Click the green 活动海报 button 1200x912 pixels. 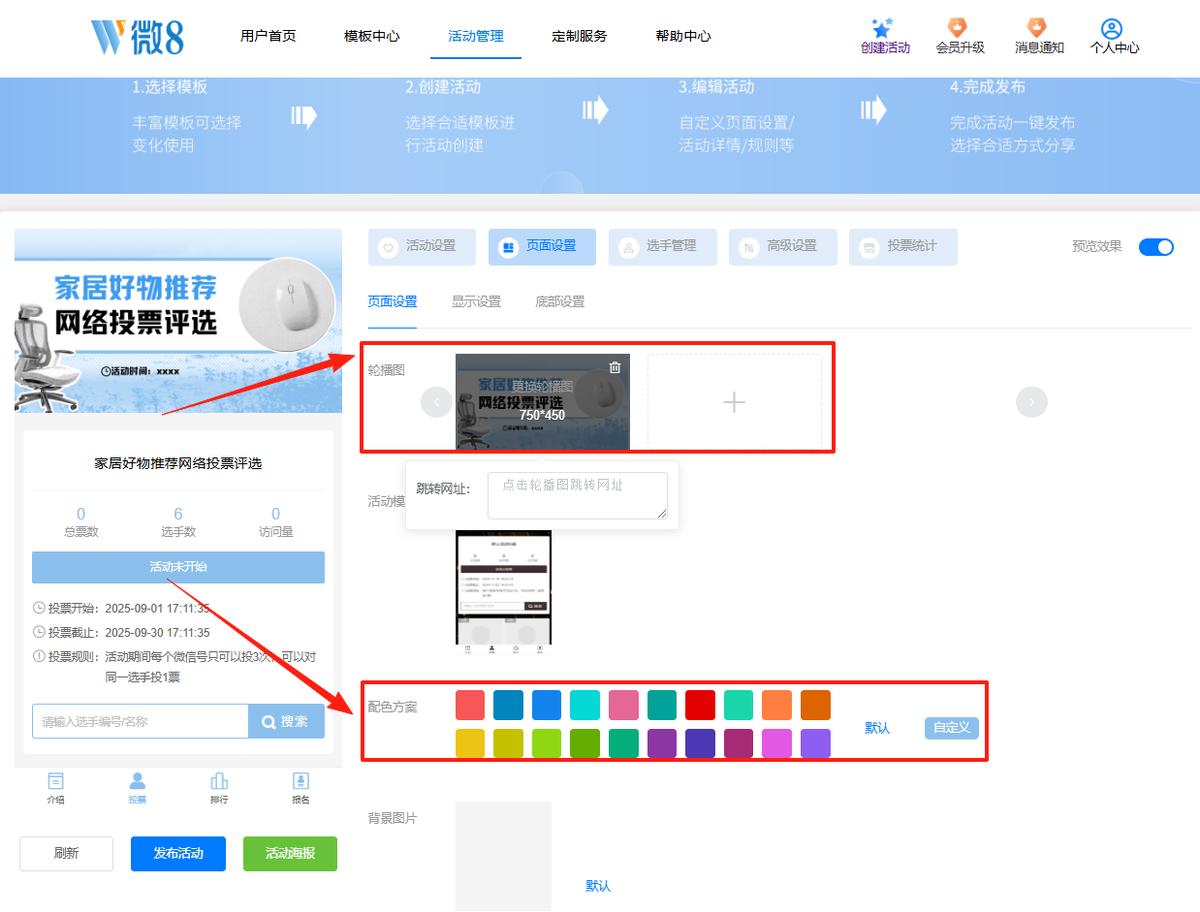(x=290, y=854)
